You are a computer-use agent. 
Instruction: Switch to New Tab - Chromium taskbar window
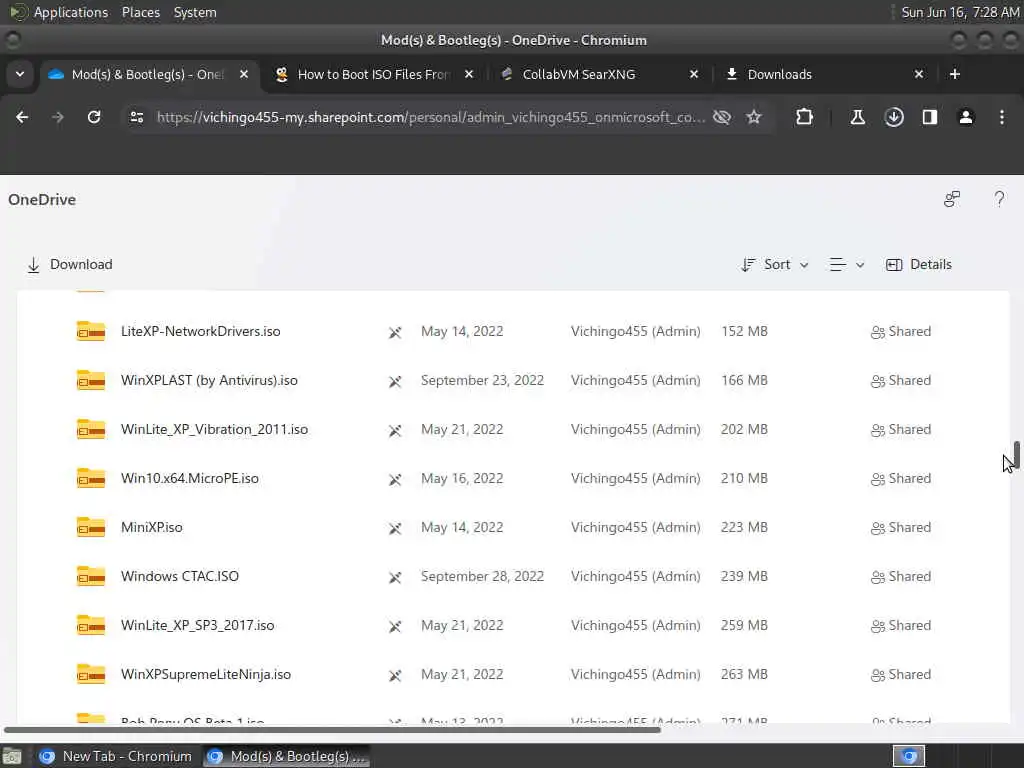coord(115,756)
